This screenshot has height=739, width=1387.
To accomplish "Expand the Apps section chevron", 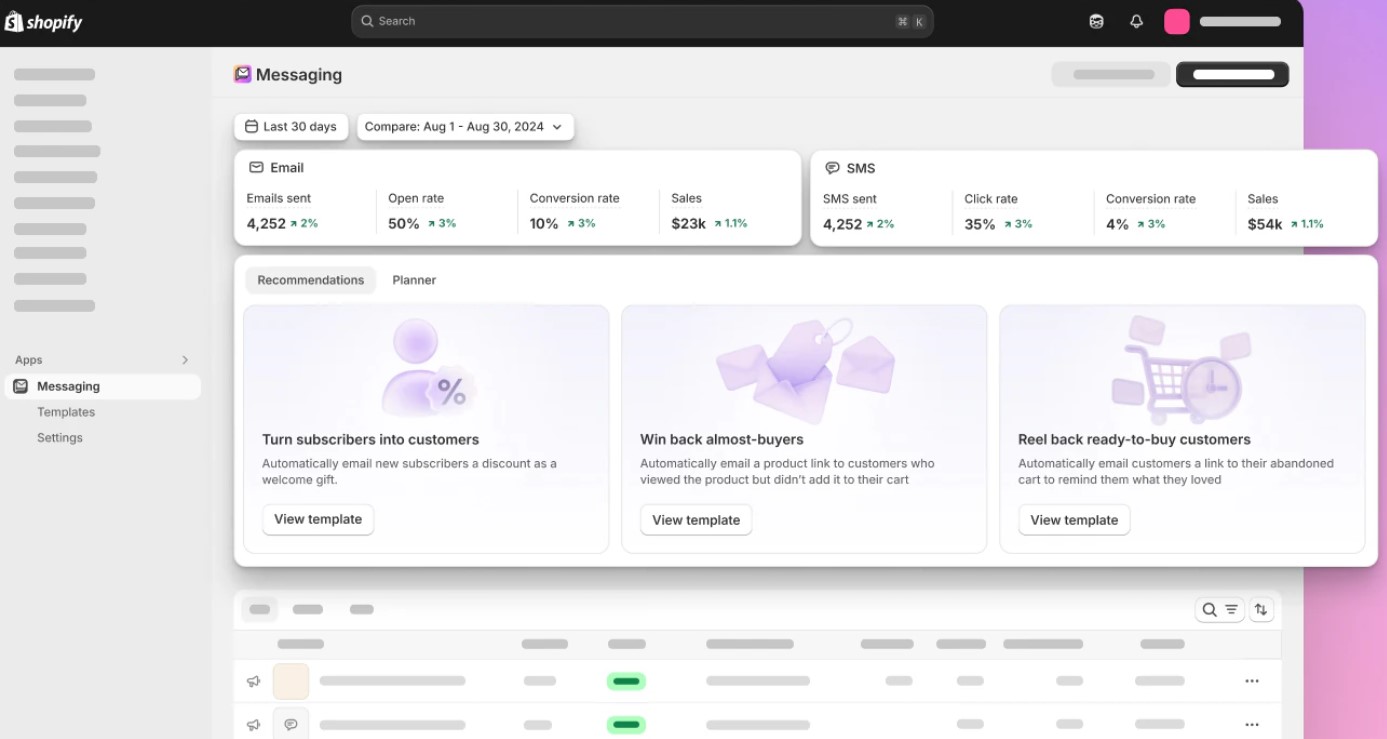I will click(x=185, y=360).
